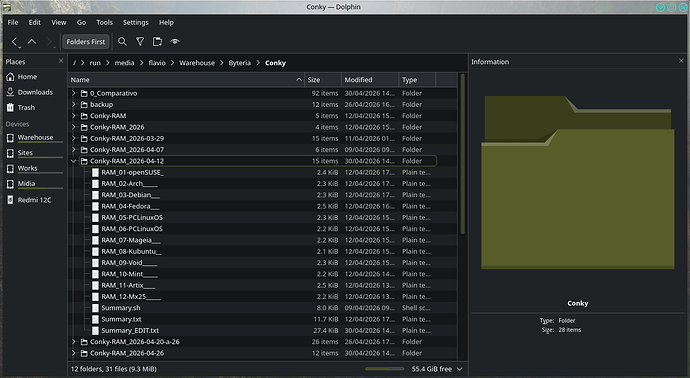Select file RAM_05-PCLinuxOS icon

[x=95, y=218]
